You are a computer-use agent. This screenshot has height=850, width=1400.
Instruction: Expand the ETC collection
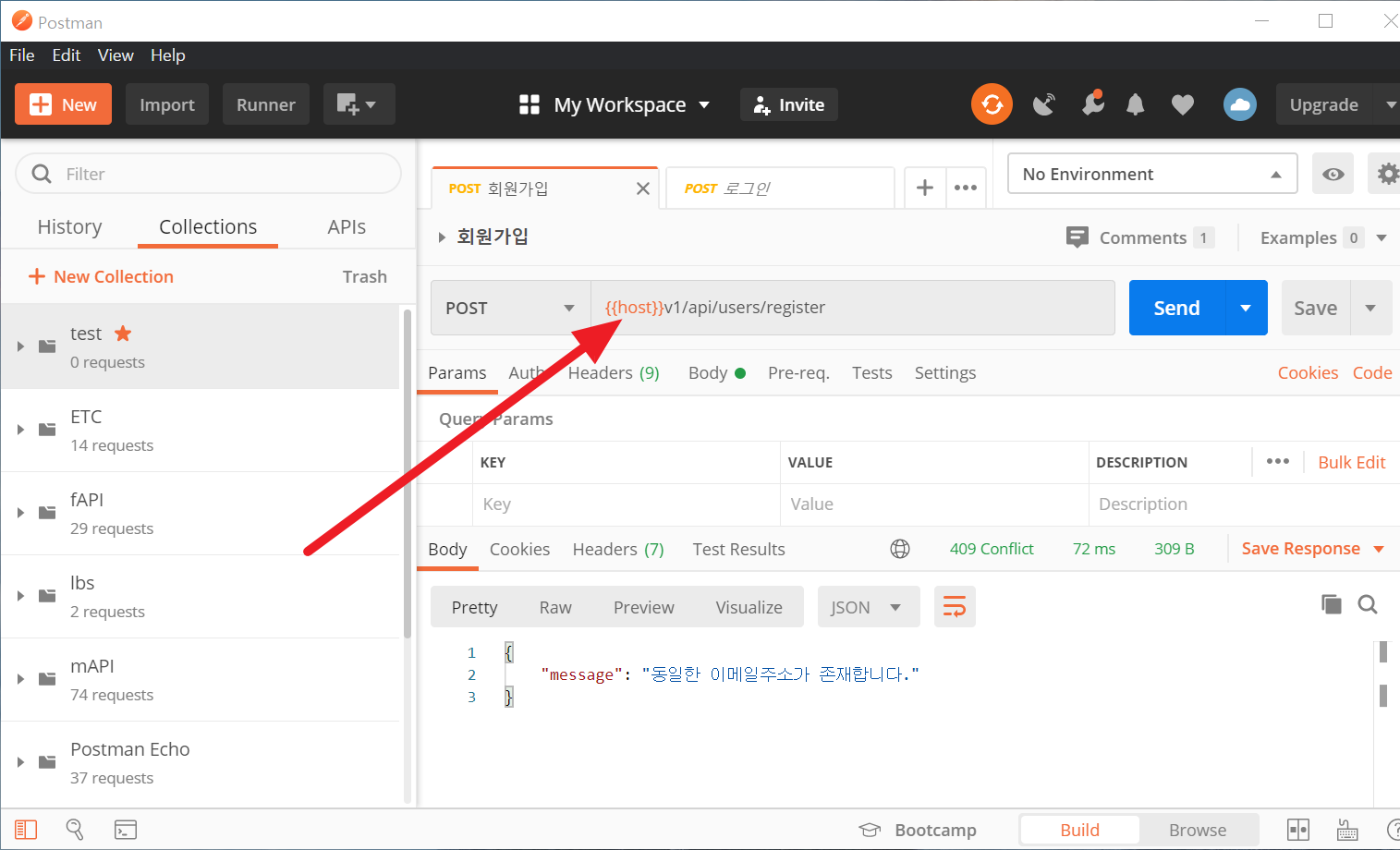(x=20, y=430)
